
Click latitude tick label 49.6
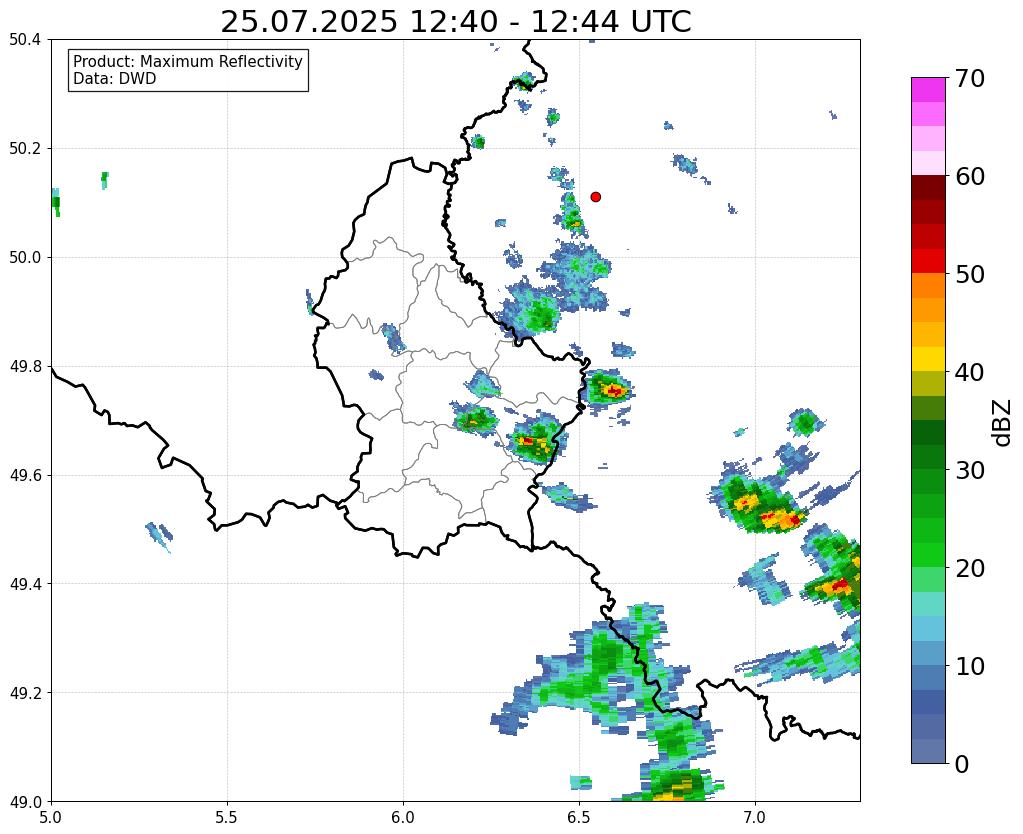click(25, 475)
